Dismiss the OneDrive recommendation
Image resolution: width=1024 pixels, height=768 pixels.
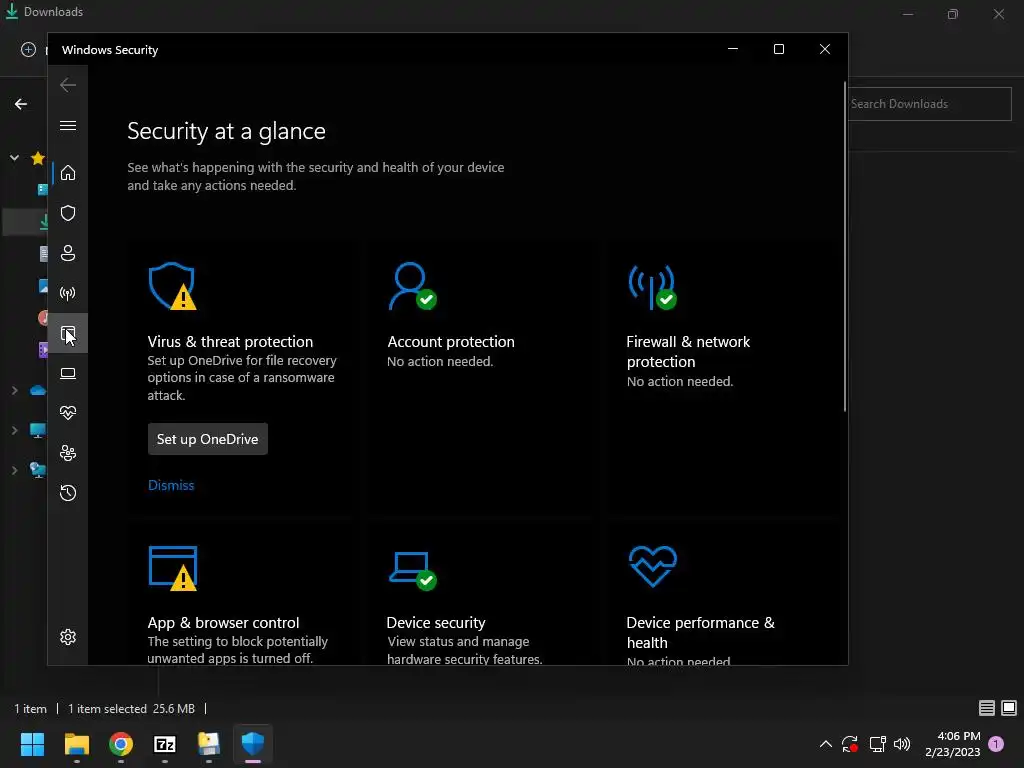171,485
